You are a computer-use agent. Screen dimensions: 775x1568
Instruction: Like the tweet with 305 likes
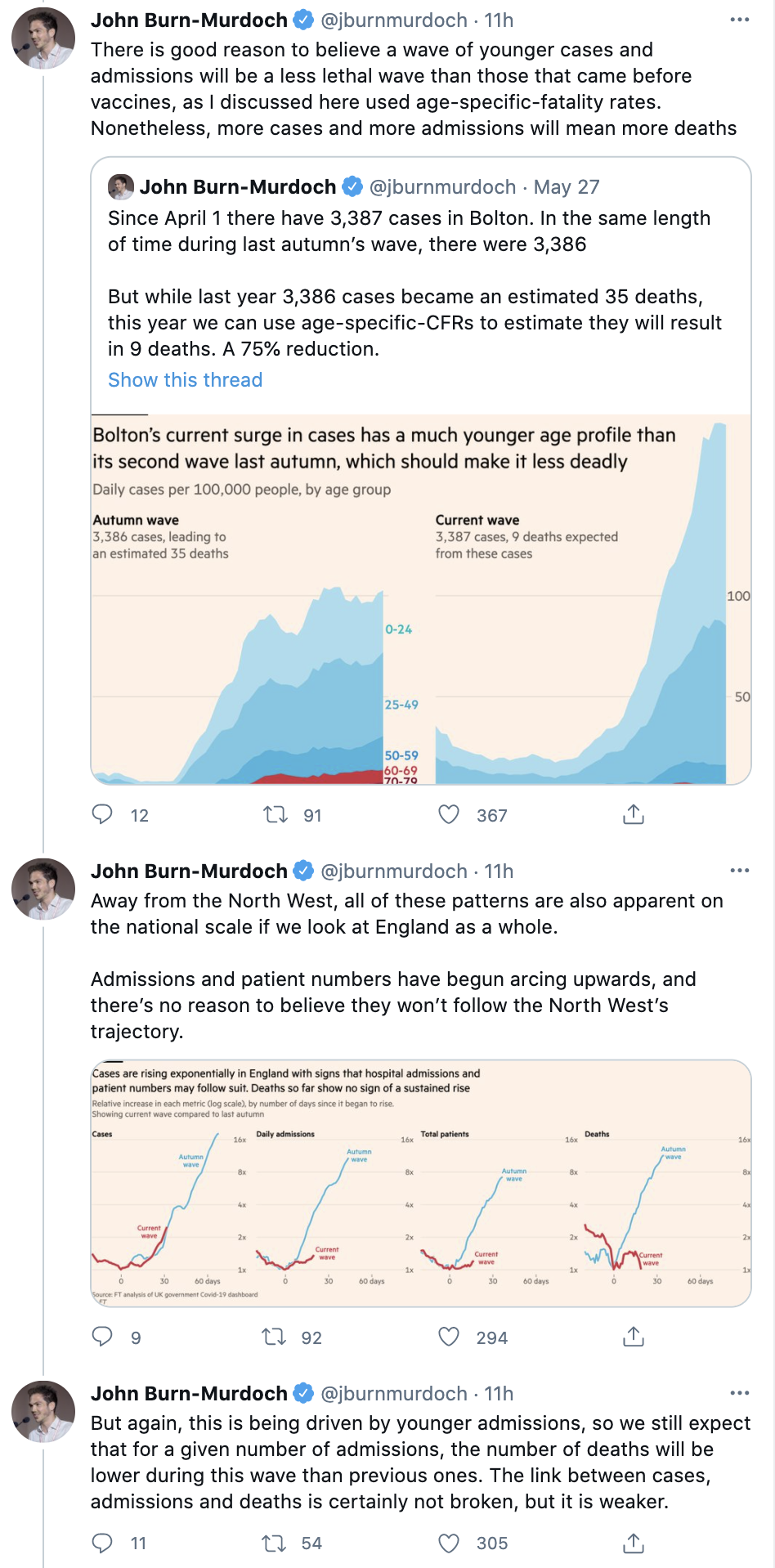click(449, 1543)
